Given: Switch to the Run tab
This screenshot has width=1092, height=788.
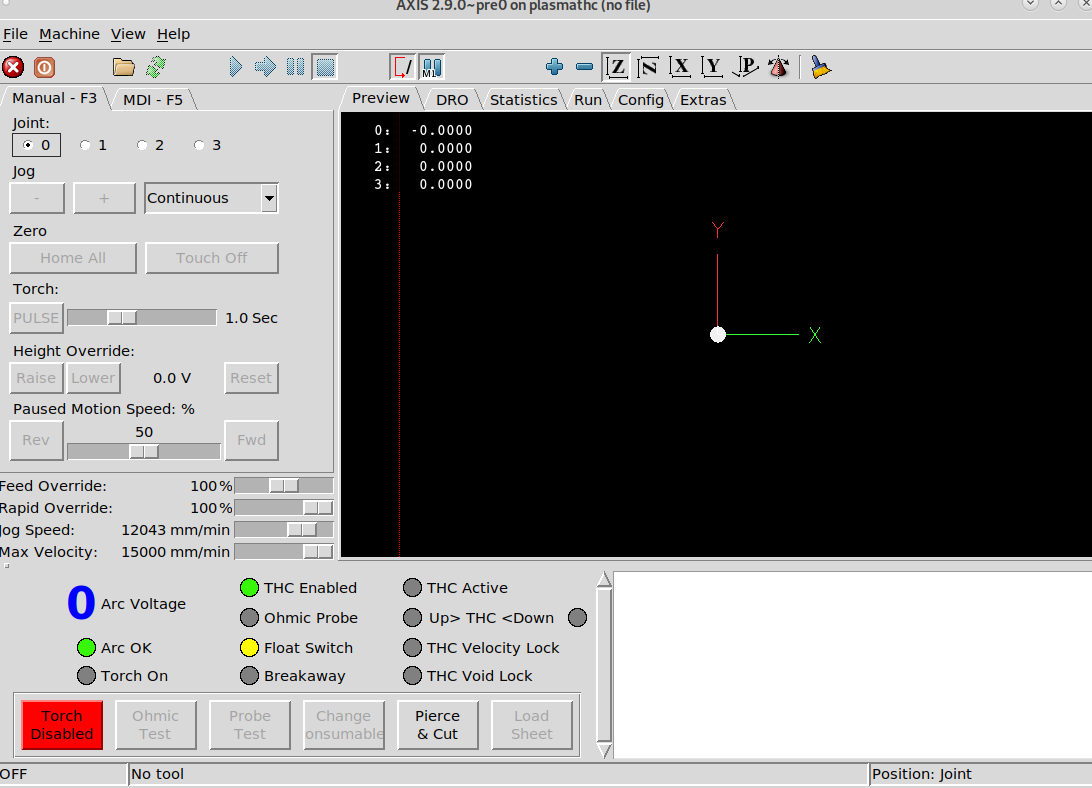Looking at the screenshot, I should [x=588, y=100].
